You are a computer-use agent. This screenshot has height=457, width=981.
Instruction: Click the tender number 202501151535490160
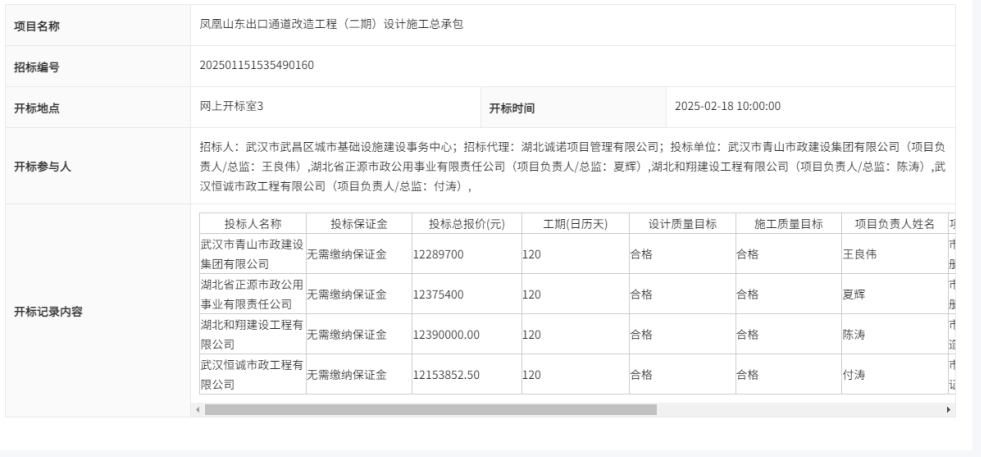tap(258, 66)
